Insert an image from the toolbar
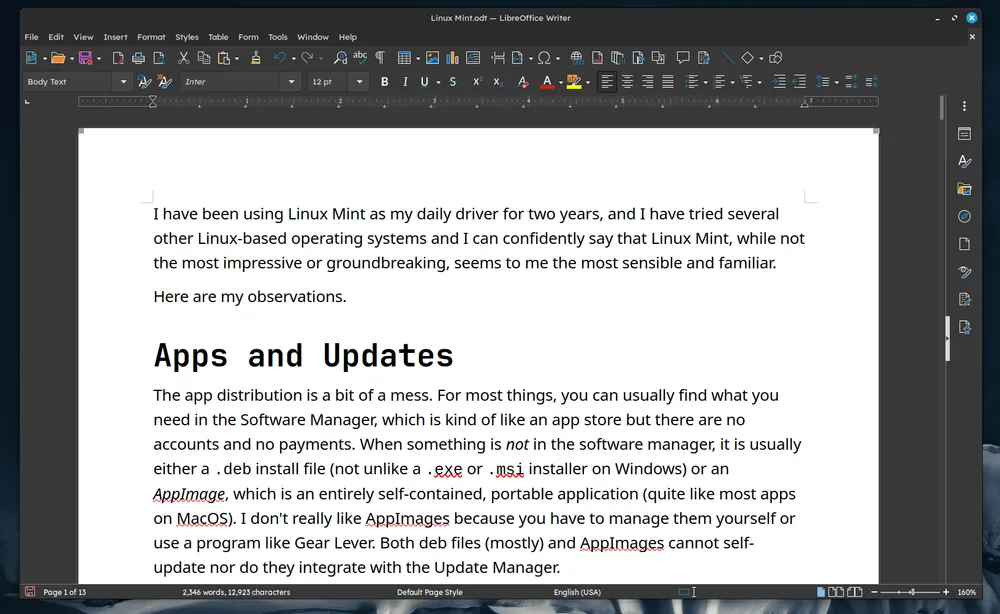The width and height of the screenshot is (1000, 614). tap(435, 57)
